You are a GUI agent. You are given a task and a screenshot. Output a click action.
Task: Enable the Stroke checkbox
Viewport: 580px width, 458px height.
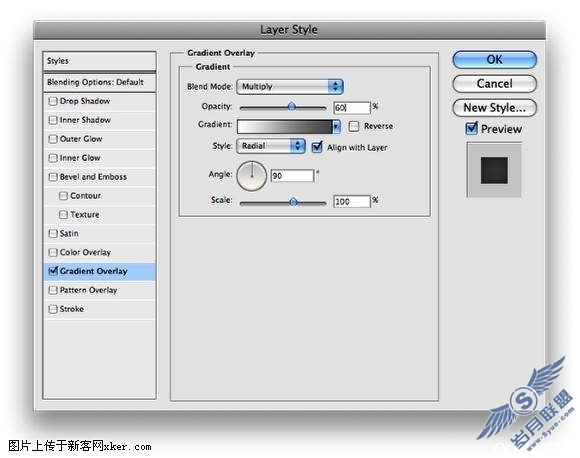pos(53,309)
